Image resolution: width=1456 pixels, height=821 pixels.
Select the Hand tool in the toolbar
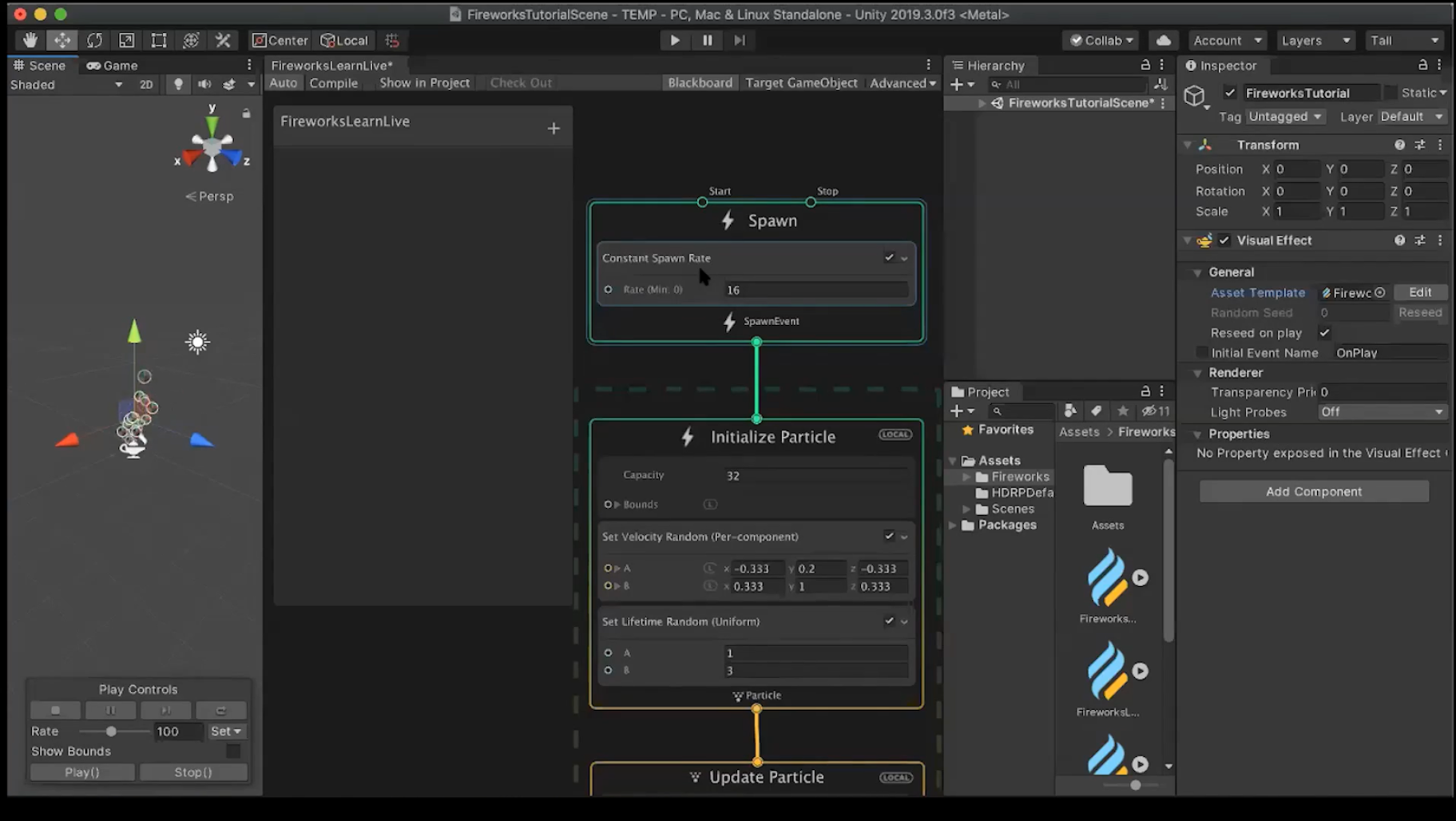pyautogui.click(x=30, y=40)
